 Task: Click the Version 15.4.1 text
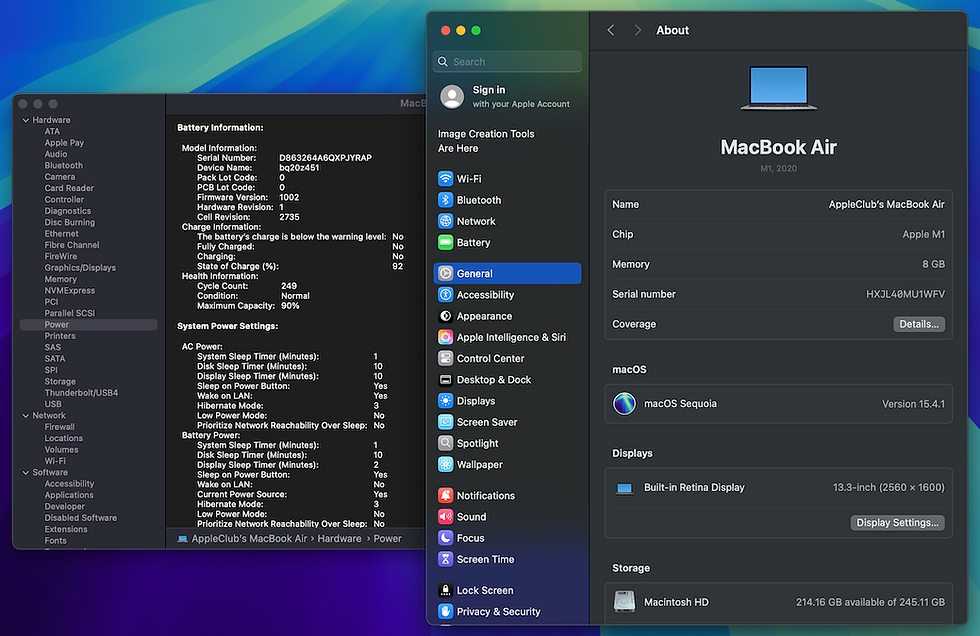(x=913, y=404)
